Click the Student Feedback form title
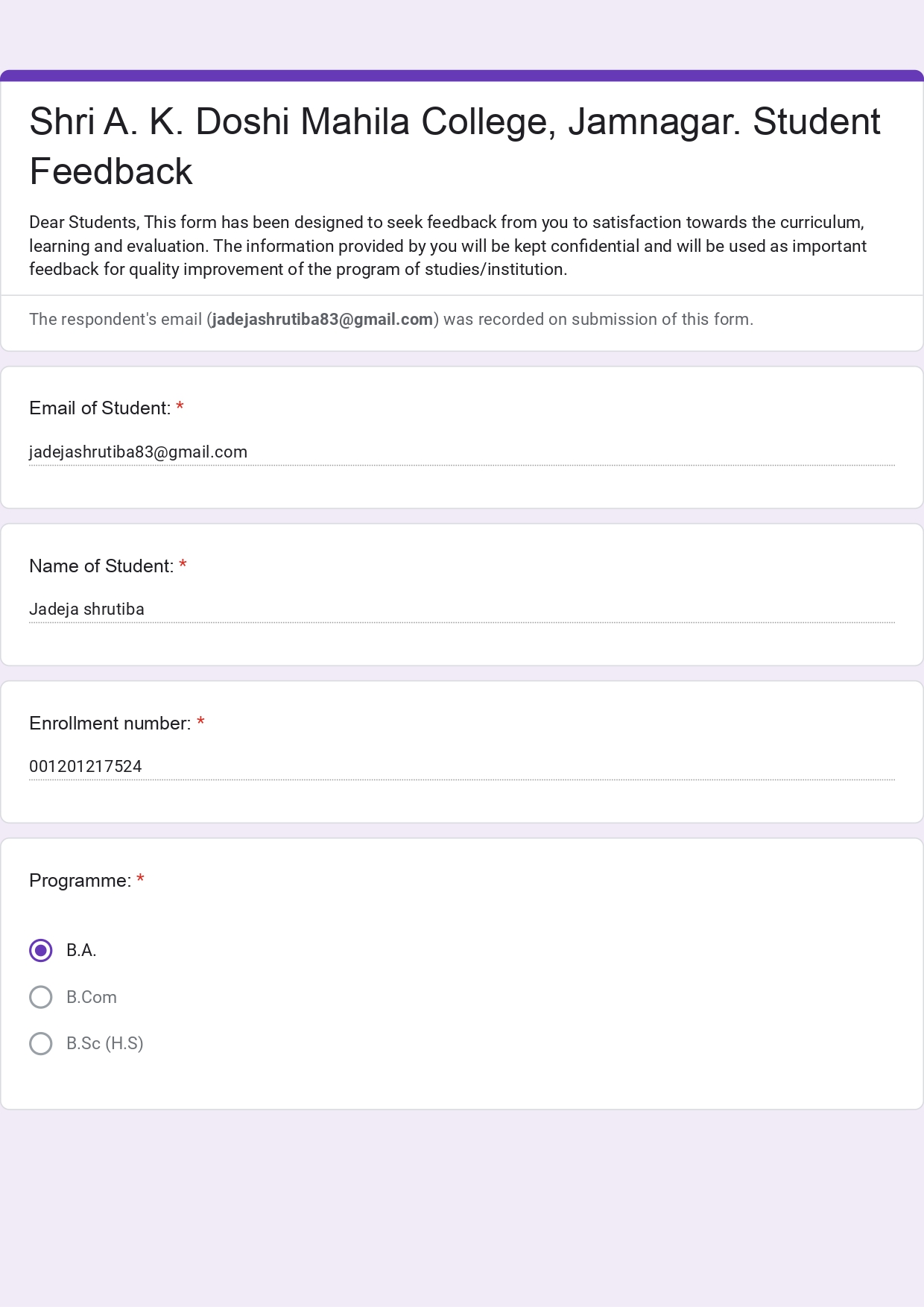Screen dimensions: 924x1307 [x=455, y=146]
